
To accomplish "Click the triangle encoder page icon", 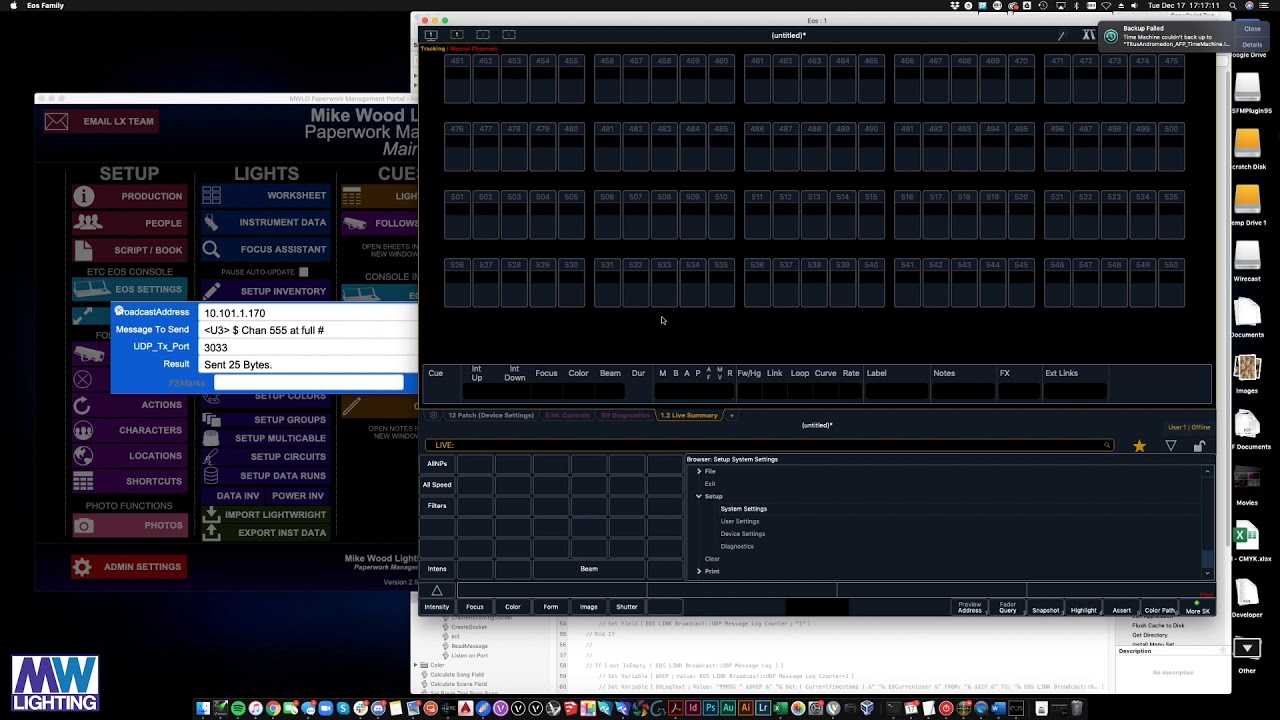I will pos(437,591).
